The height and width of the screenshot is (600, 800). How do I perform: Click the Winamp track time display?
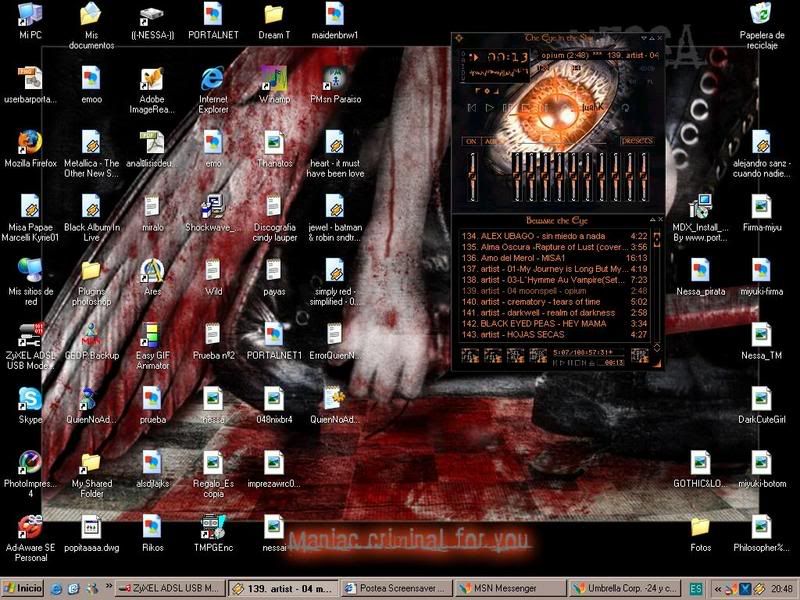tap(507, 57)
